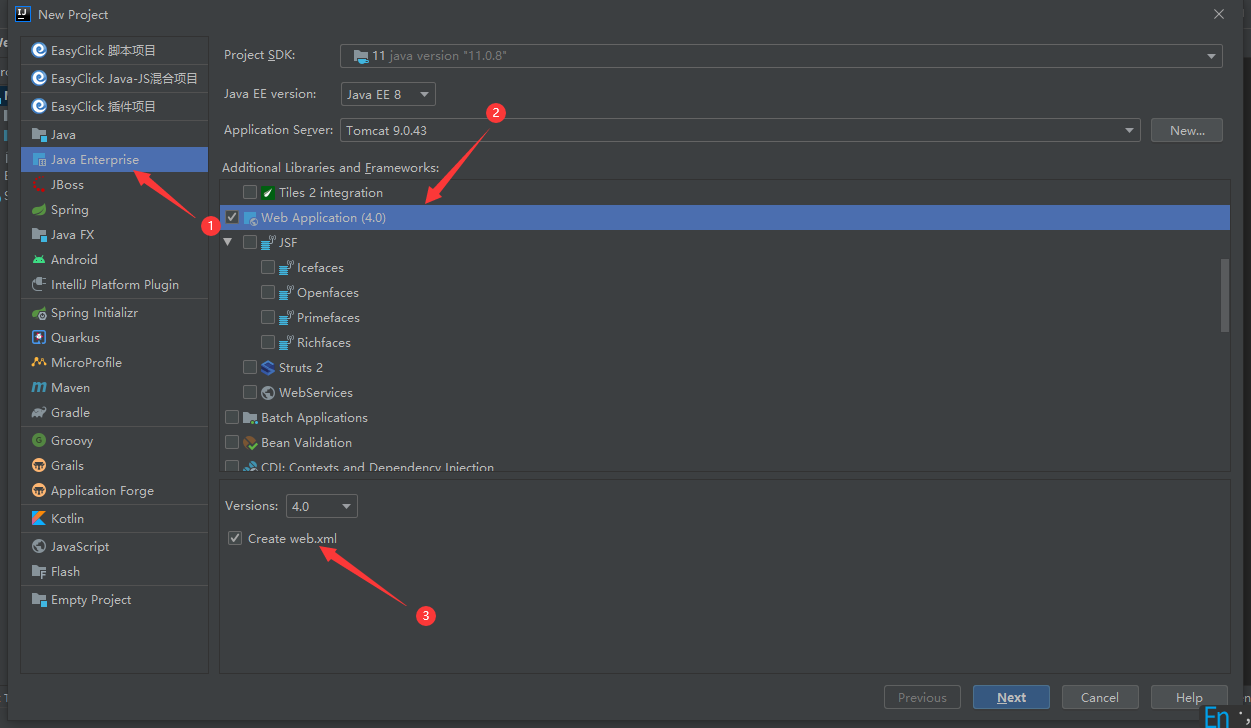Open Help for New Project dialog
The image size is (1251, 728).
[x=1189, y=698]
